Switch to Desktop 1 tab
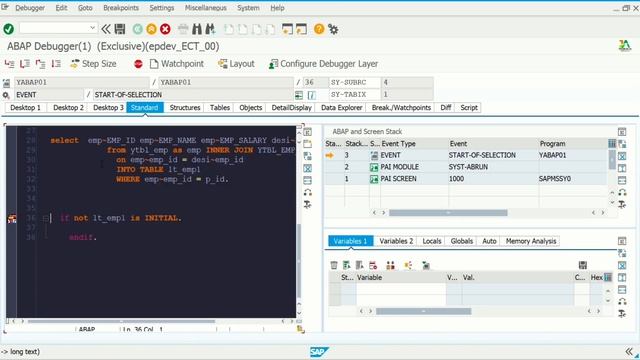640x360 pixels. (25, 107)
